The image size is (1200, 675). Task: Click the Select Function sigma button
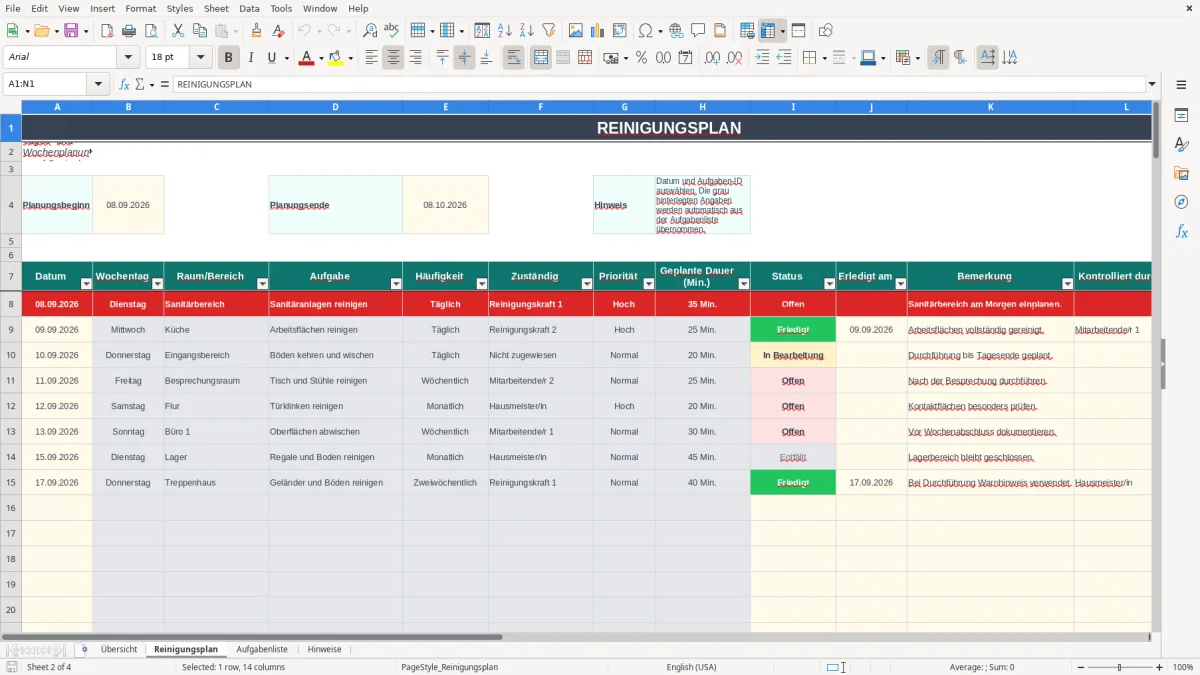coord(140,84)
